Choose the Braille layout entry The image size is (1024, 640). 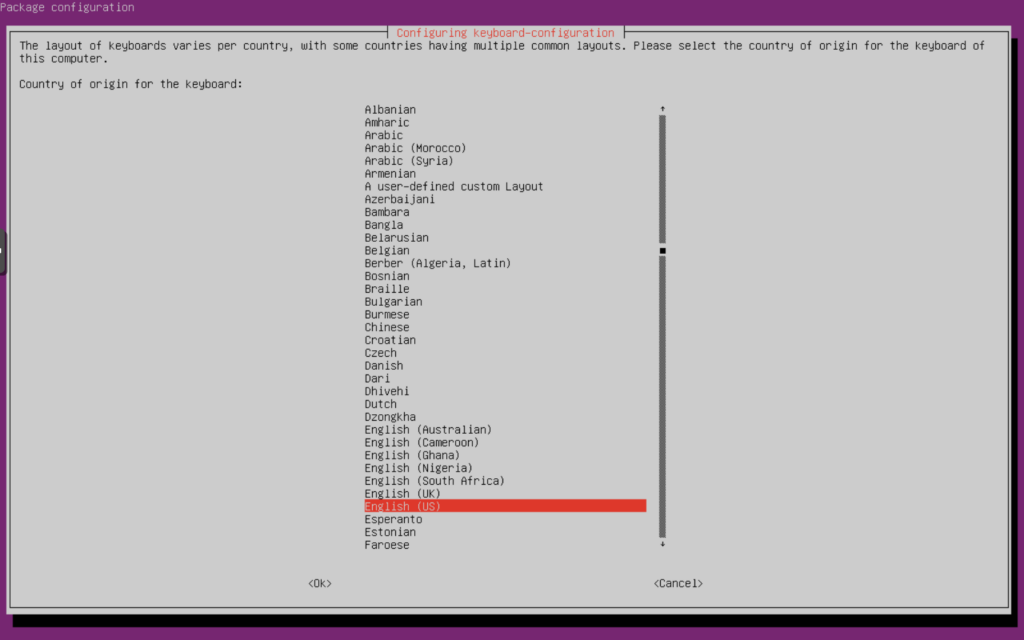tap(387, 289)
